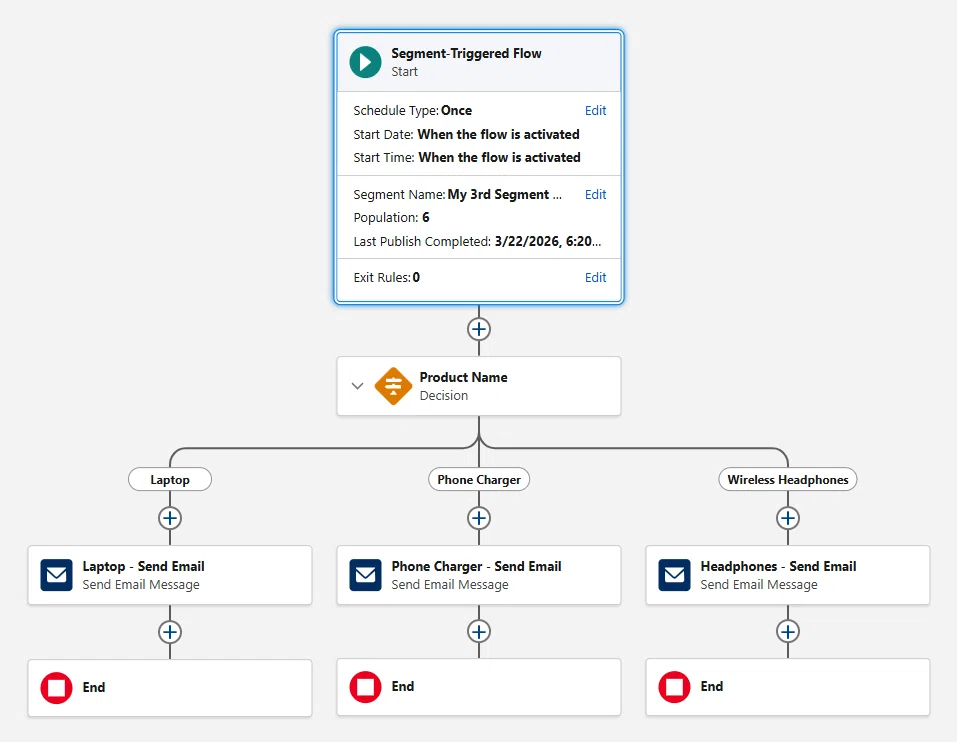Click the Segment-Triggered Flow title
Screen dimensions: 957x742
(x=466, y=54)
